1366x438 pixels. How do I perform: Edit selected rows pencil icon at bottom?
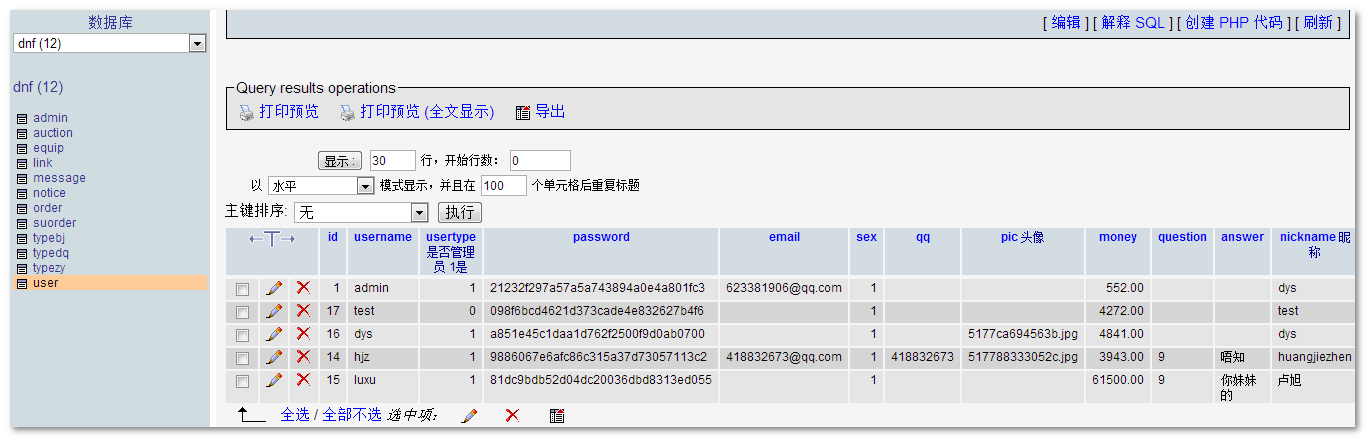coord(469,415)
